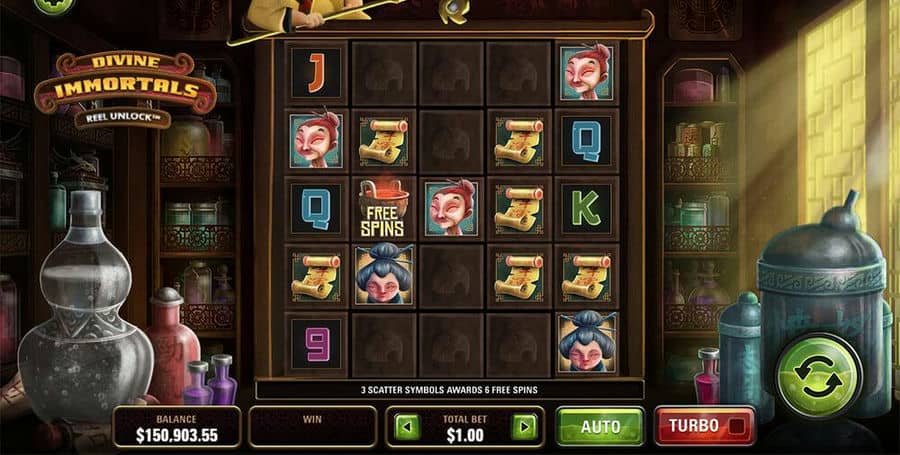Image resolution: width=900 pixels, height=455 pixels.
Task: Select the blue Q symbol on first reel
Action: tap(316, 209)
